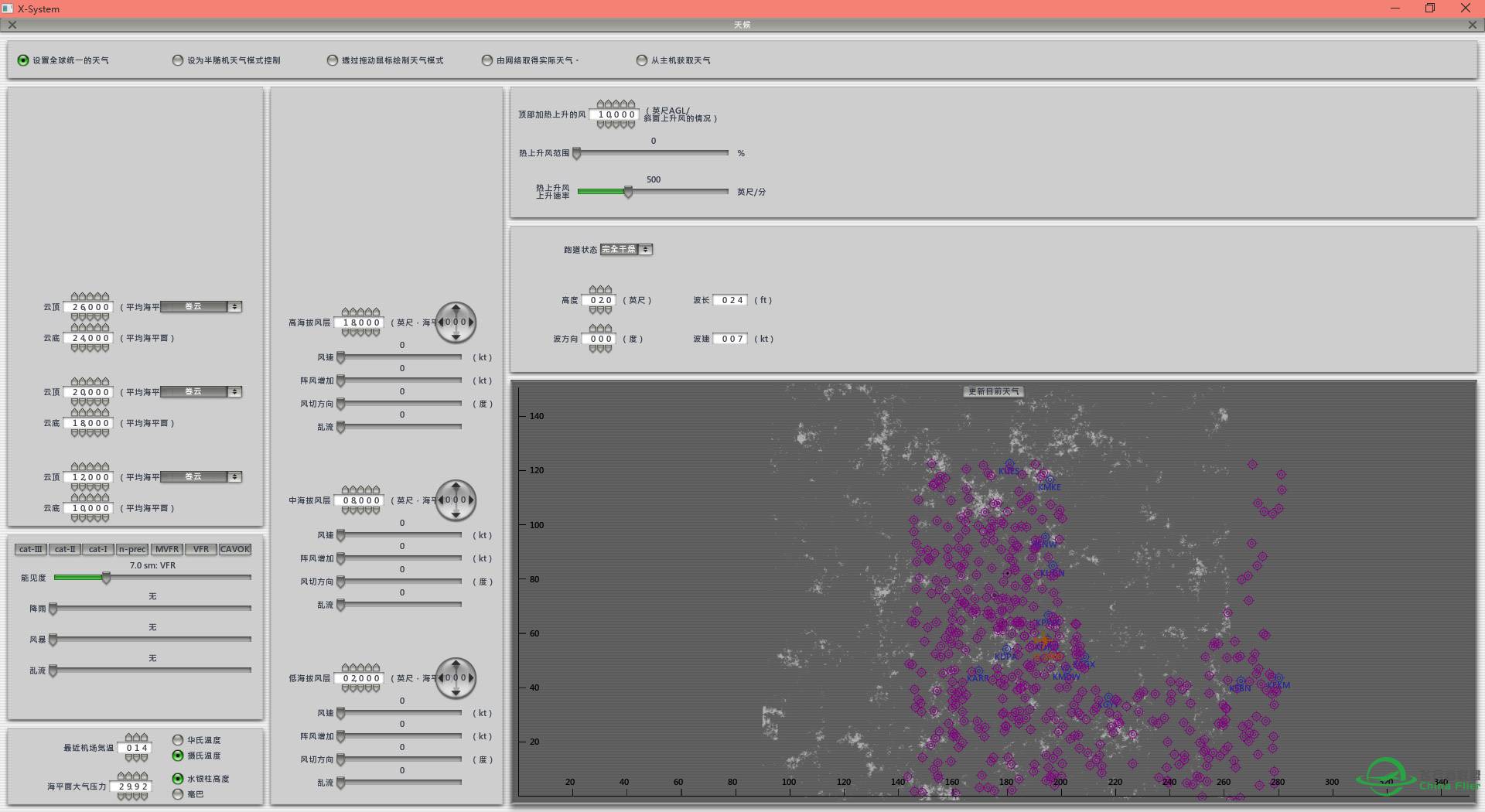
Task: Select 透过拖动鼠标绘制天气模式 radio option
Action: [333, 60]
